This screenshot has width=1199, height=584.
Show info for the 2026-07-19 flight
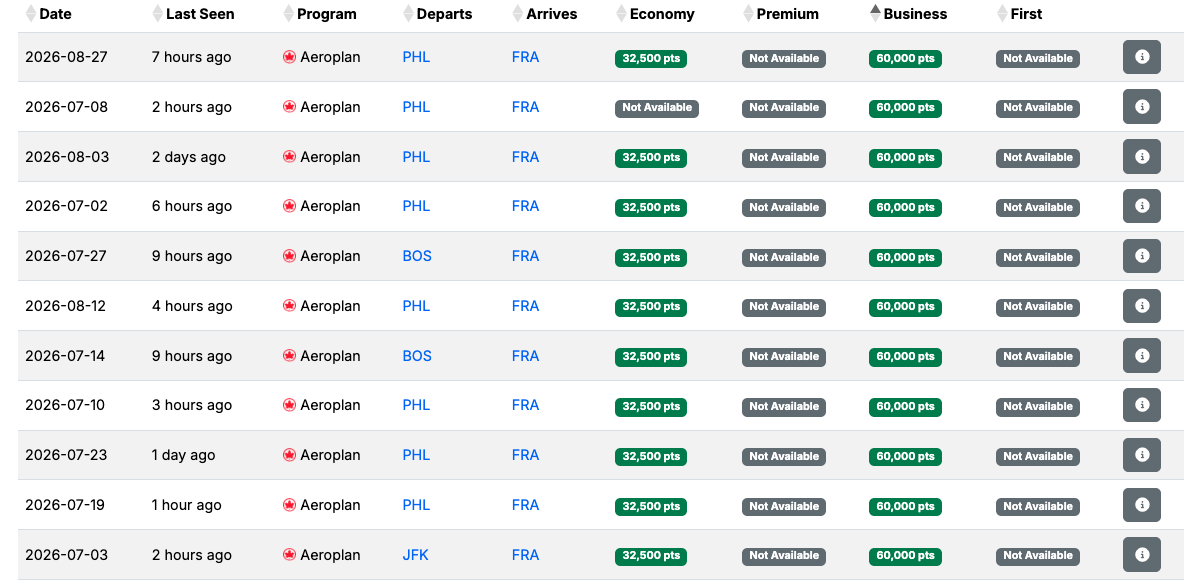click(x=1141, y=505)
